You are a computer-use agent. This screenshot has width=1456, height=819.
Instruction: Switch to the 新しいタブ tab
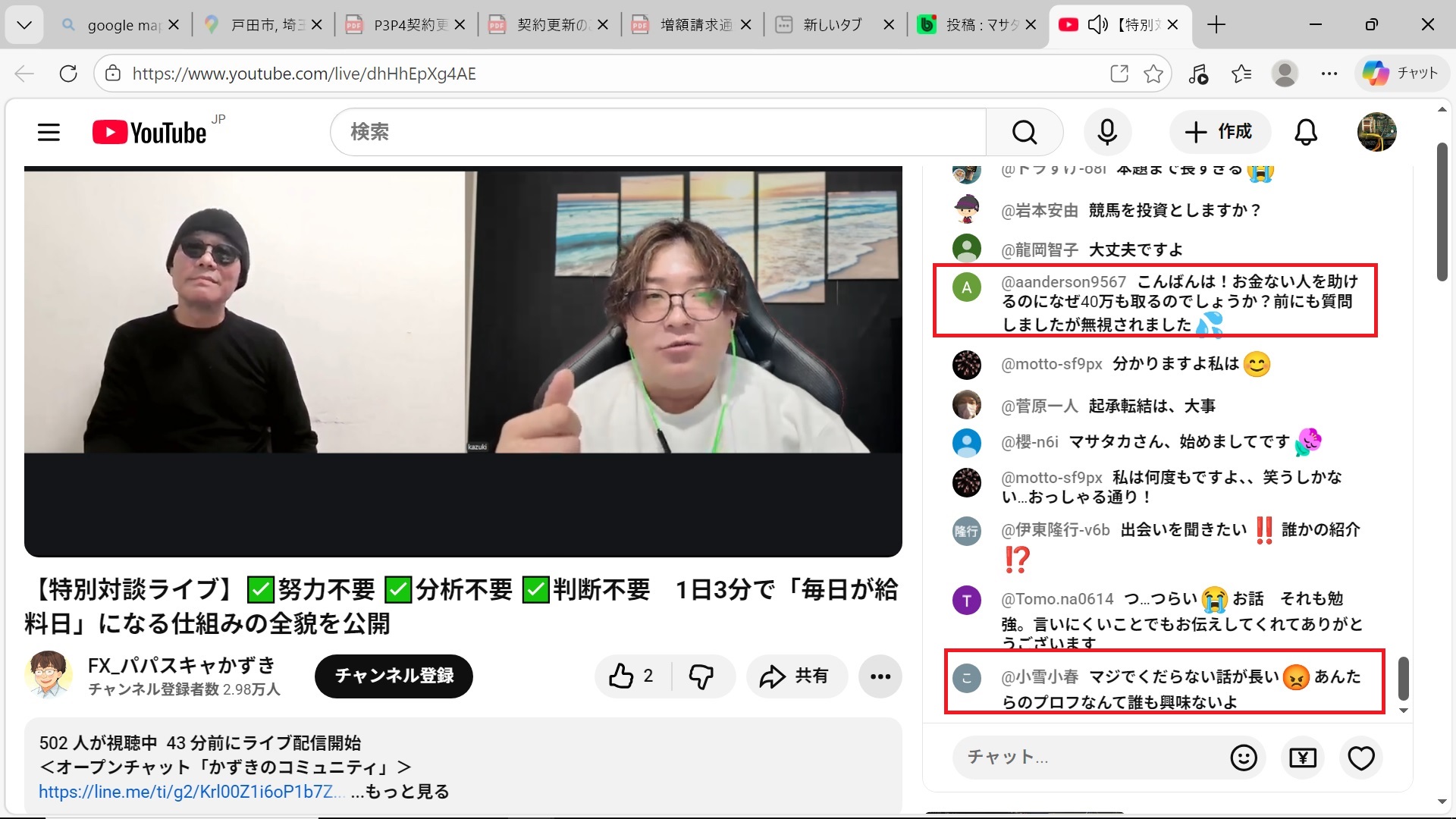coord(832,25)
